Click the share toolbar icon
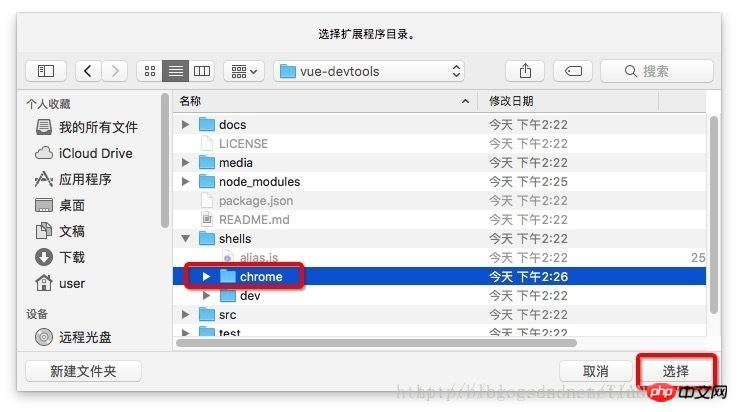This screenshot has width=738, height=412. (525, 71)
